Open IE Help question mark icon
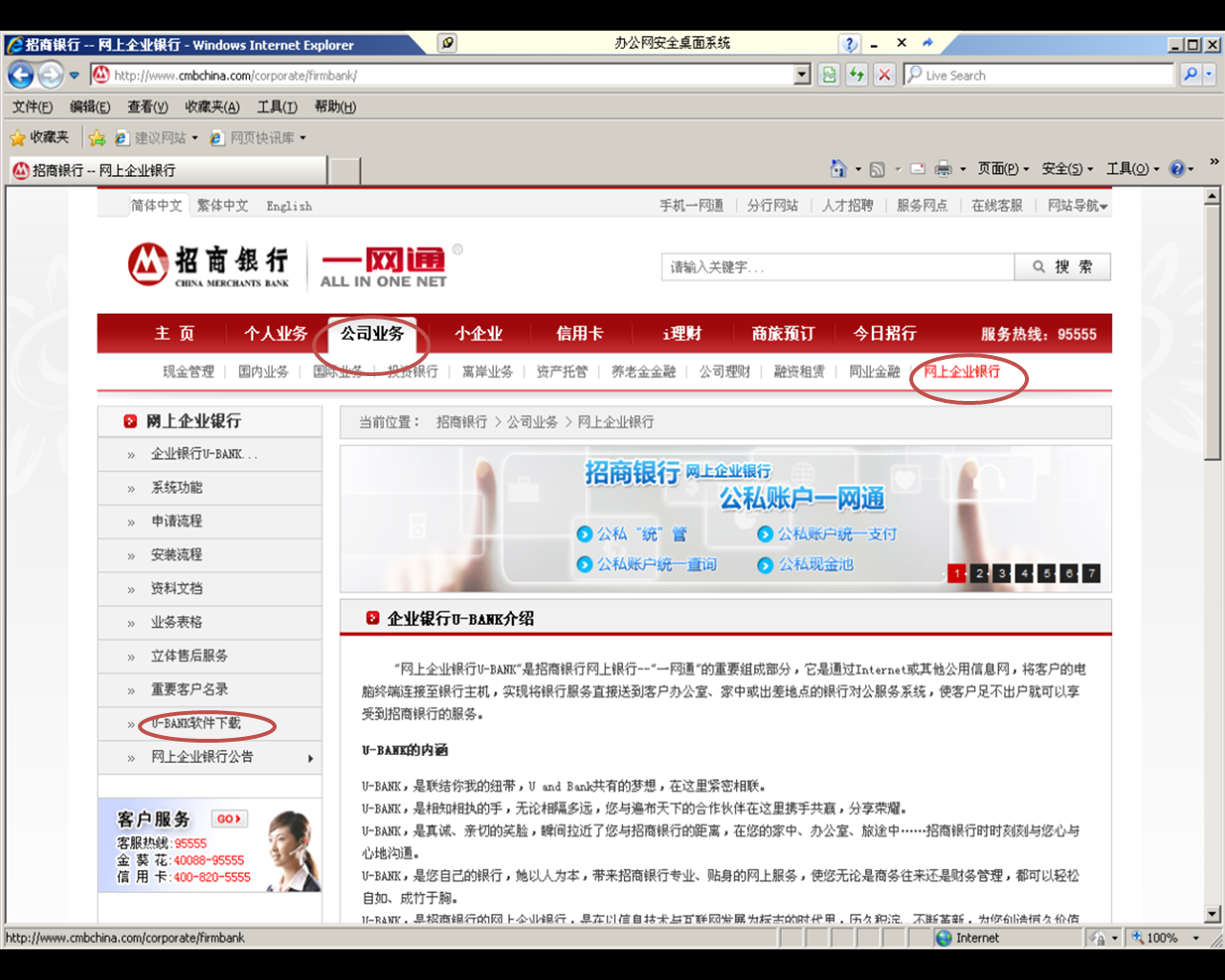 (x=1177, y=169)
